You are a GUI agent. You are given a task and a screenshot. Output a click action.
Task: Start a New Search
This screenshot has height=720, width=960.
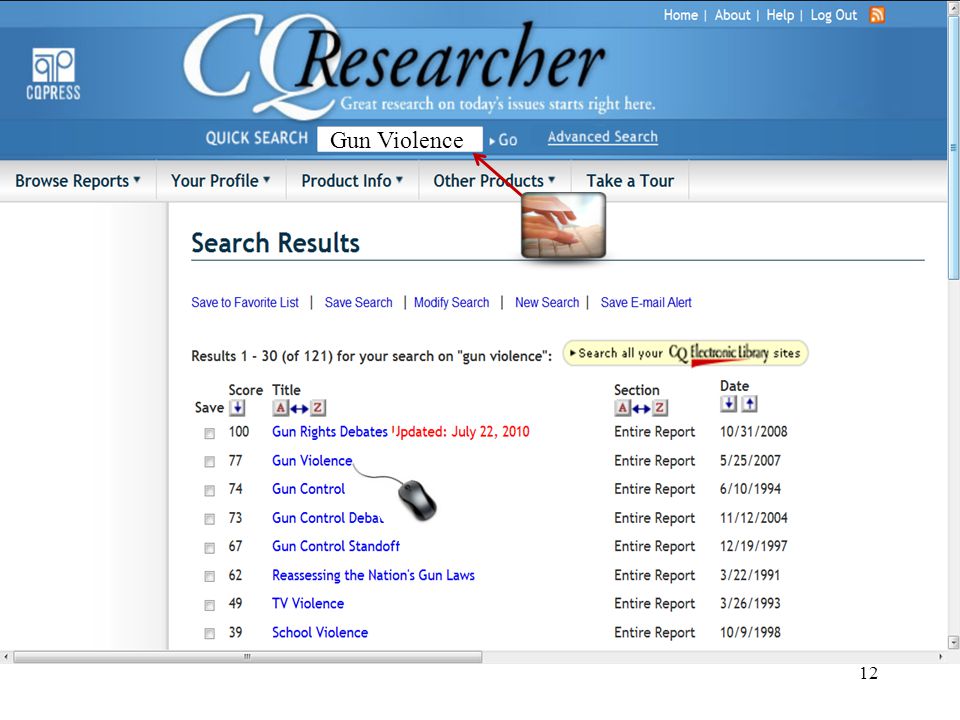[x=547, y=302]
